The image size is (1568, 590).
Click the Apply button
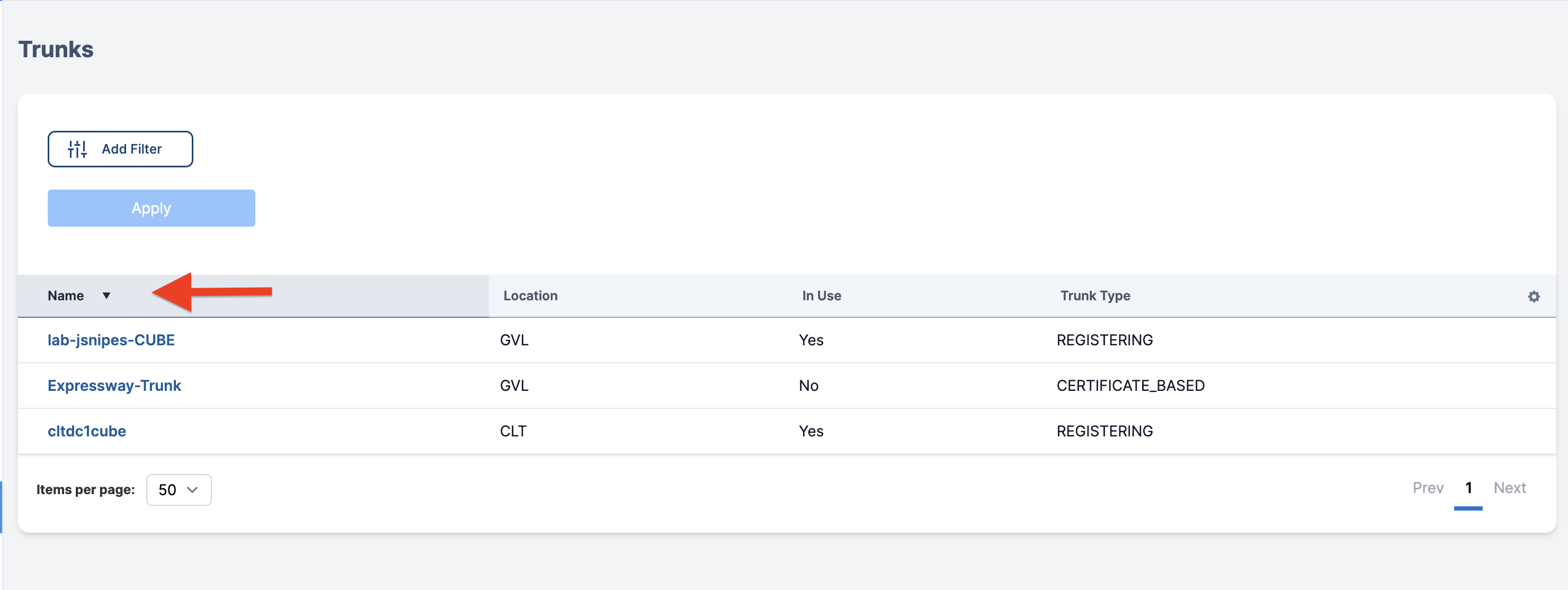(x=151, y=208)
